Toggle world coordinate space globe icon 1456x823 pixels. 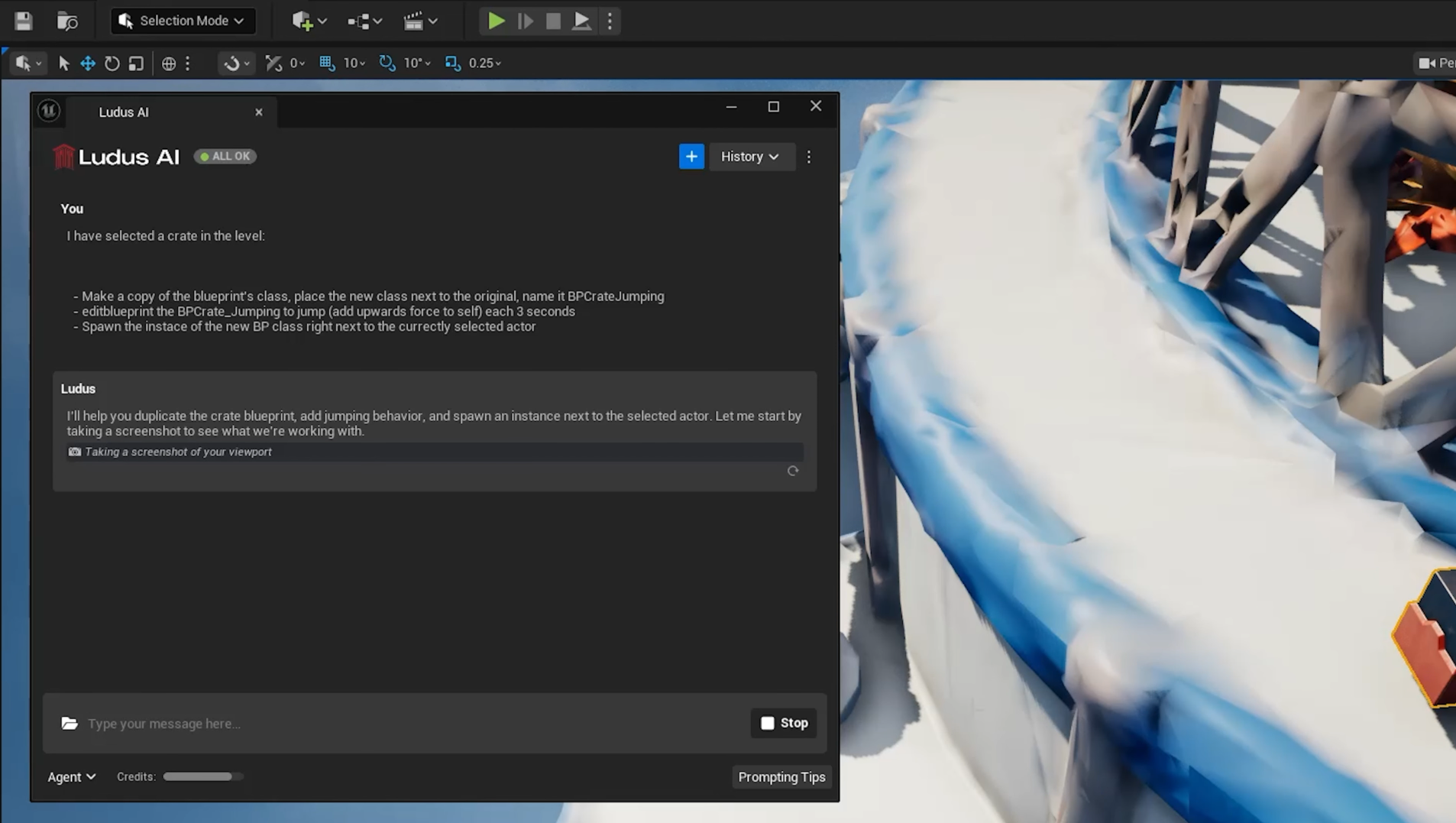[169, 63]
